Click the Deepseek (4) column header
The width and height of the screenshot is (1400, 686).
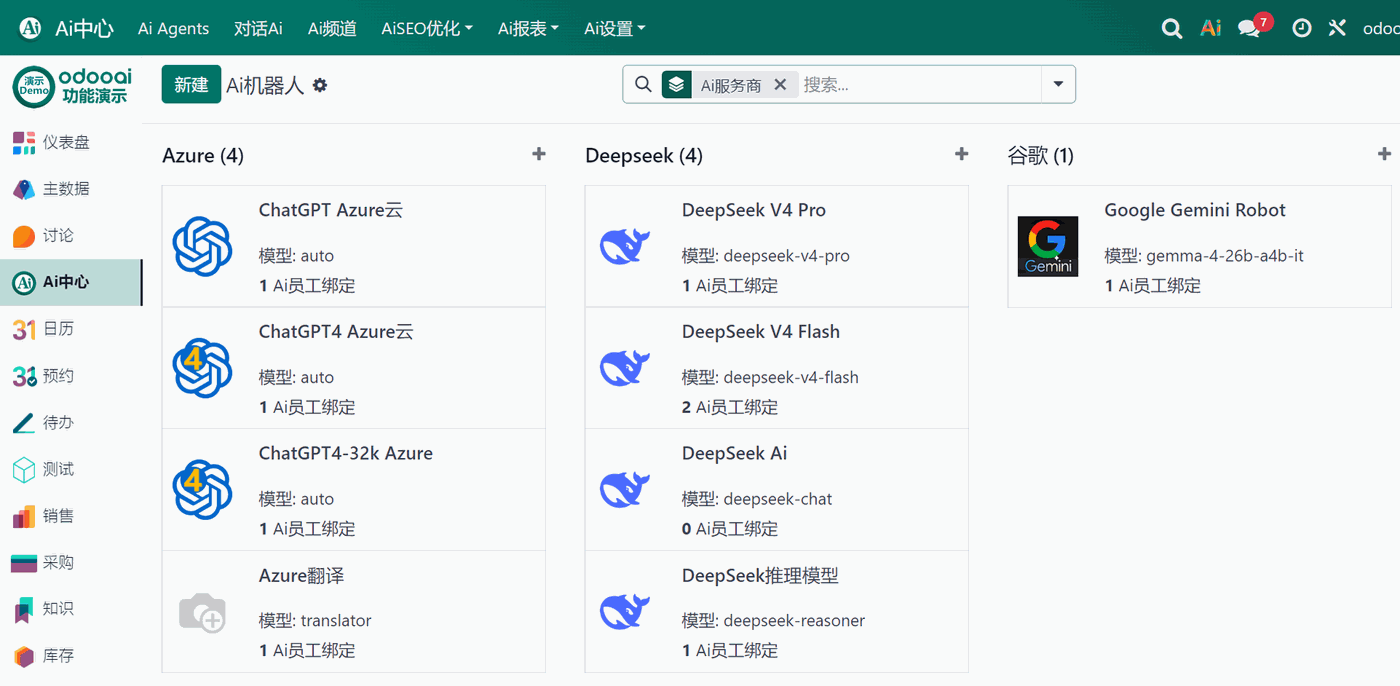(644, 155)
